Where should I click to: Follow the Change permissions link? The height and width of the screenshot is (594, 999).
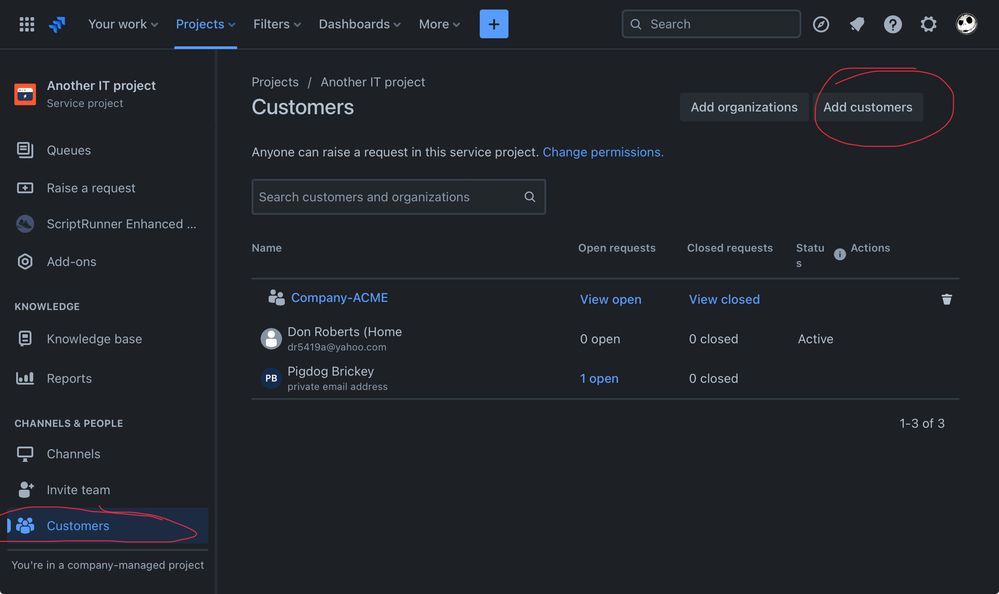[x=603, y=152]
